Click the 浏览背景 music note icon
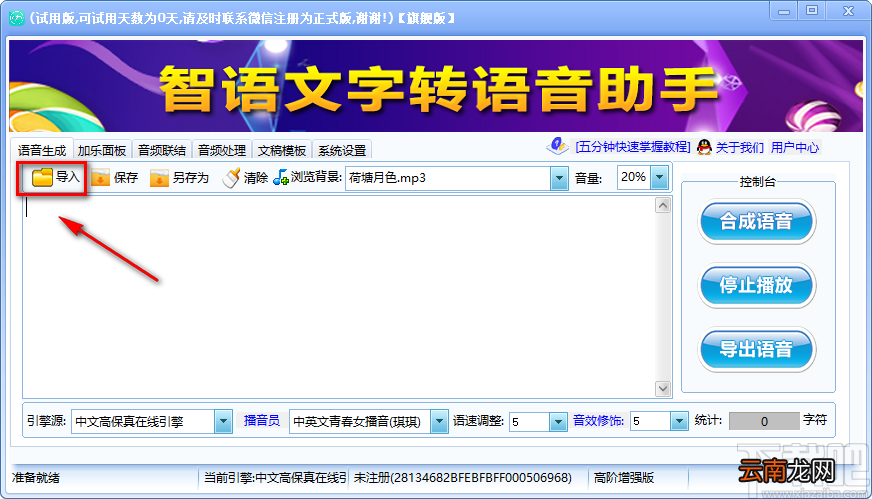Viewport: 872px width, 499px height. pyautogui.click(x=281, y=177)
